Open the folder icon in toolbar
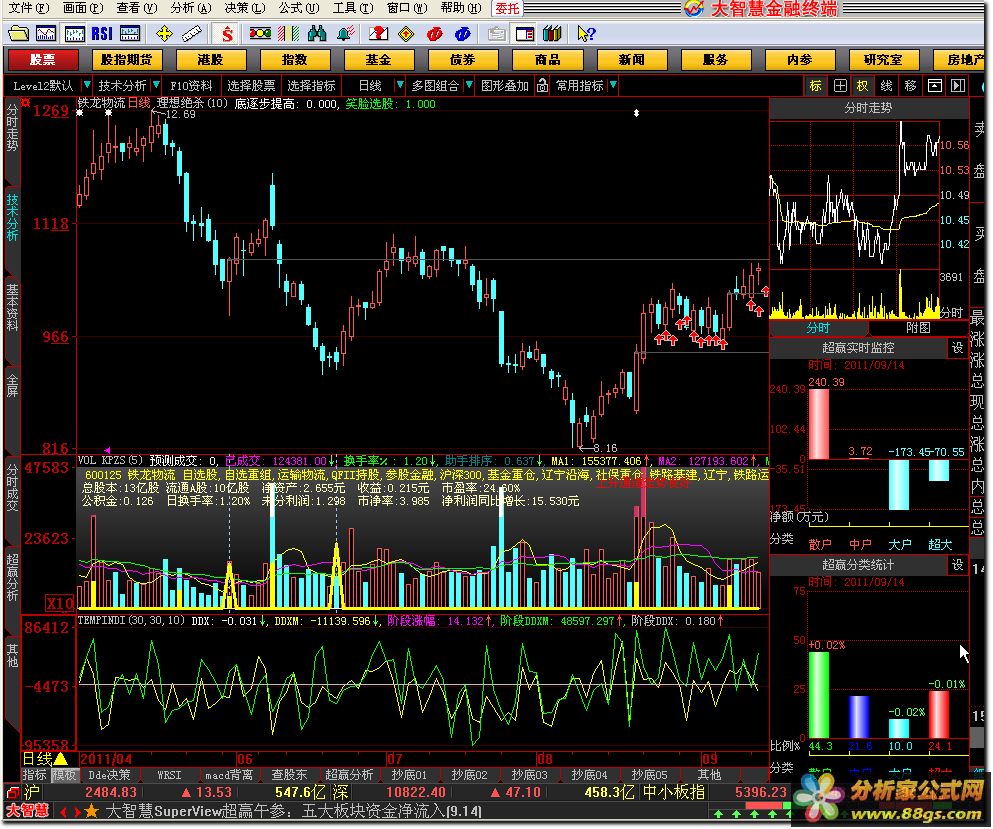 click(x=18, y=34)
